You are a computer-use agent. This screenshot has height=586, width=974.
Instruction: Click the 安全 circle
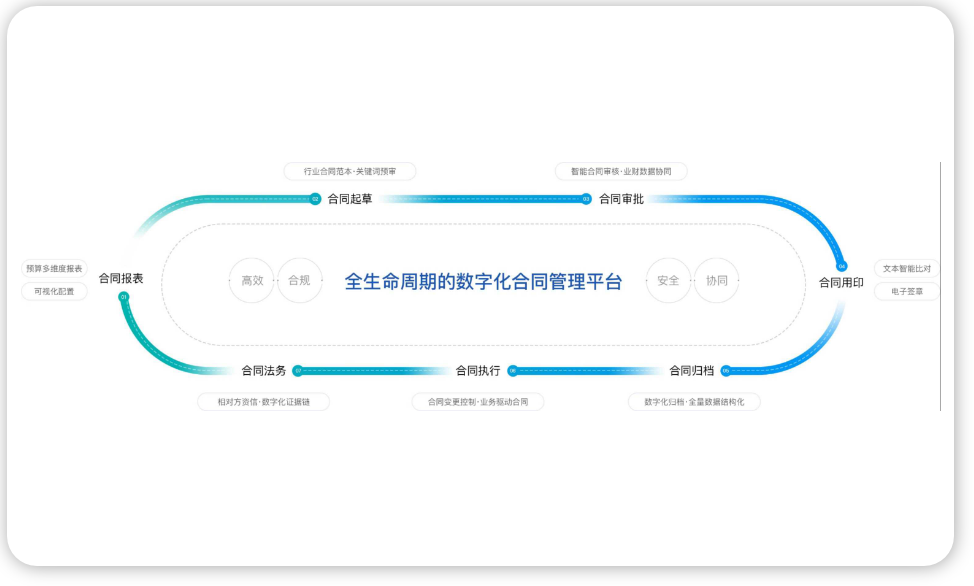point(668,281)
